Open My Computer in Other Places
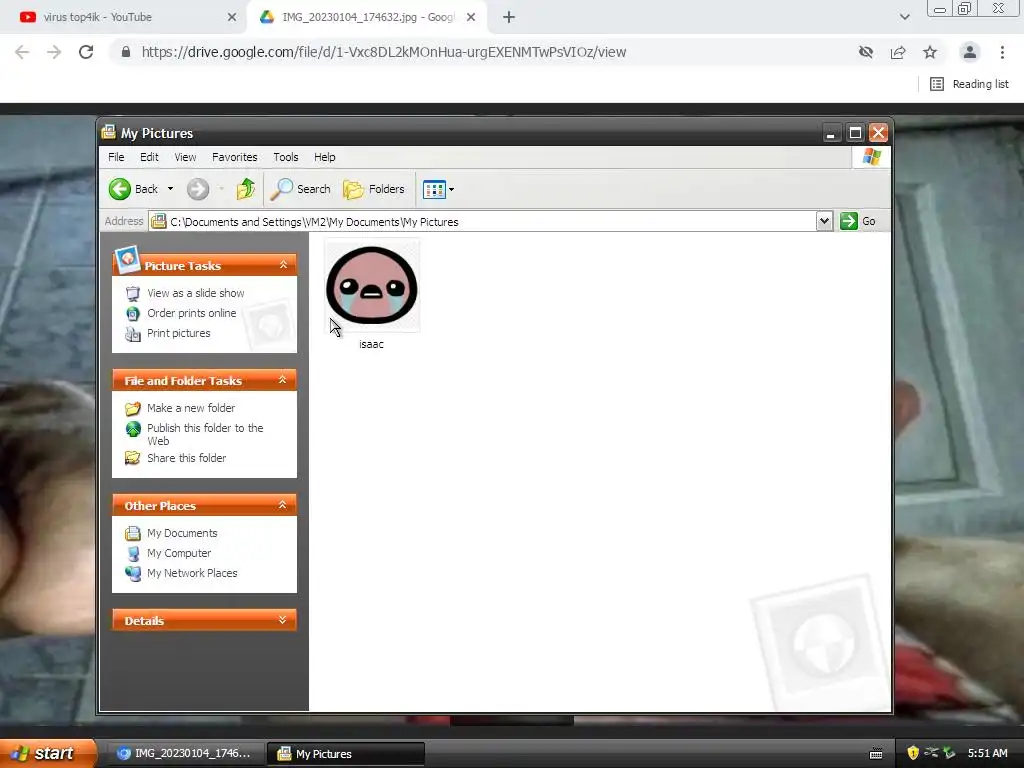The image size is (1024, 768). click(x=179, y=553)
